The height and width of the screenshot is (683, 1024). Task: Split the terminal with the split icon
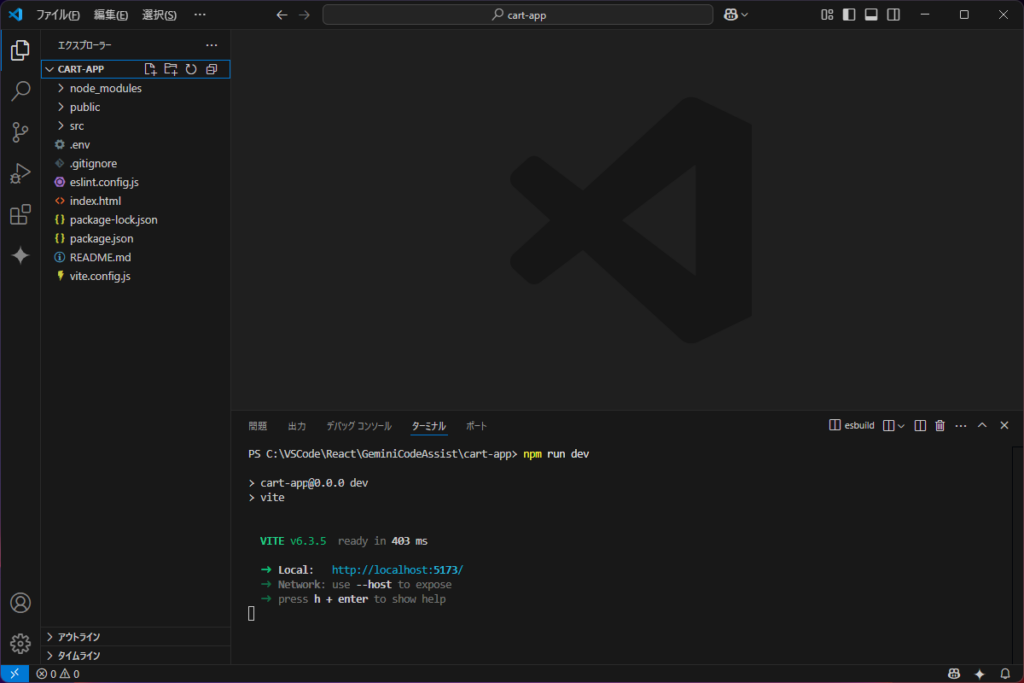click(x=920, y=426)
